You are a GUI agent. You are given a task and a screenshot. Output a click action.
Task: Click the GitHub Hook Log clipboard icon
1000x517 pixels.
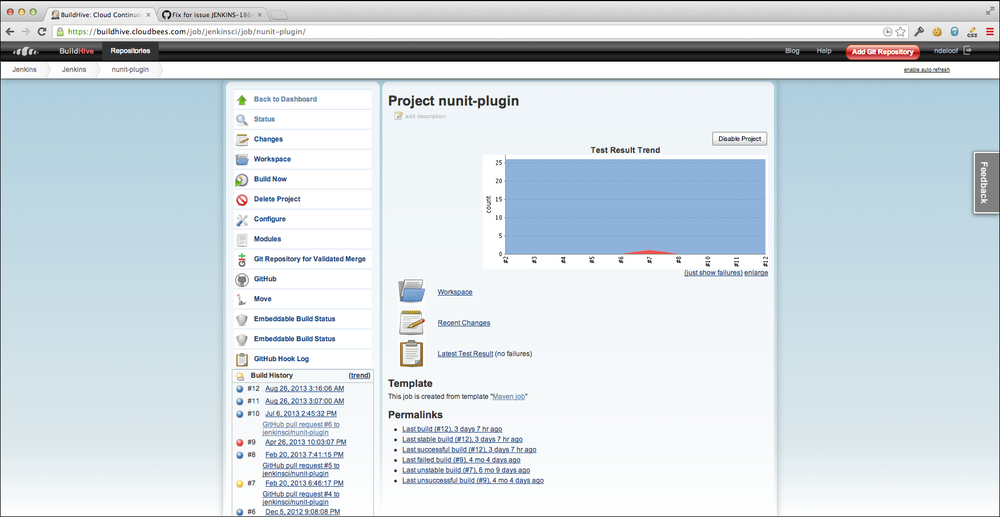tap(242, 359)
